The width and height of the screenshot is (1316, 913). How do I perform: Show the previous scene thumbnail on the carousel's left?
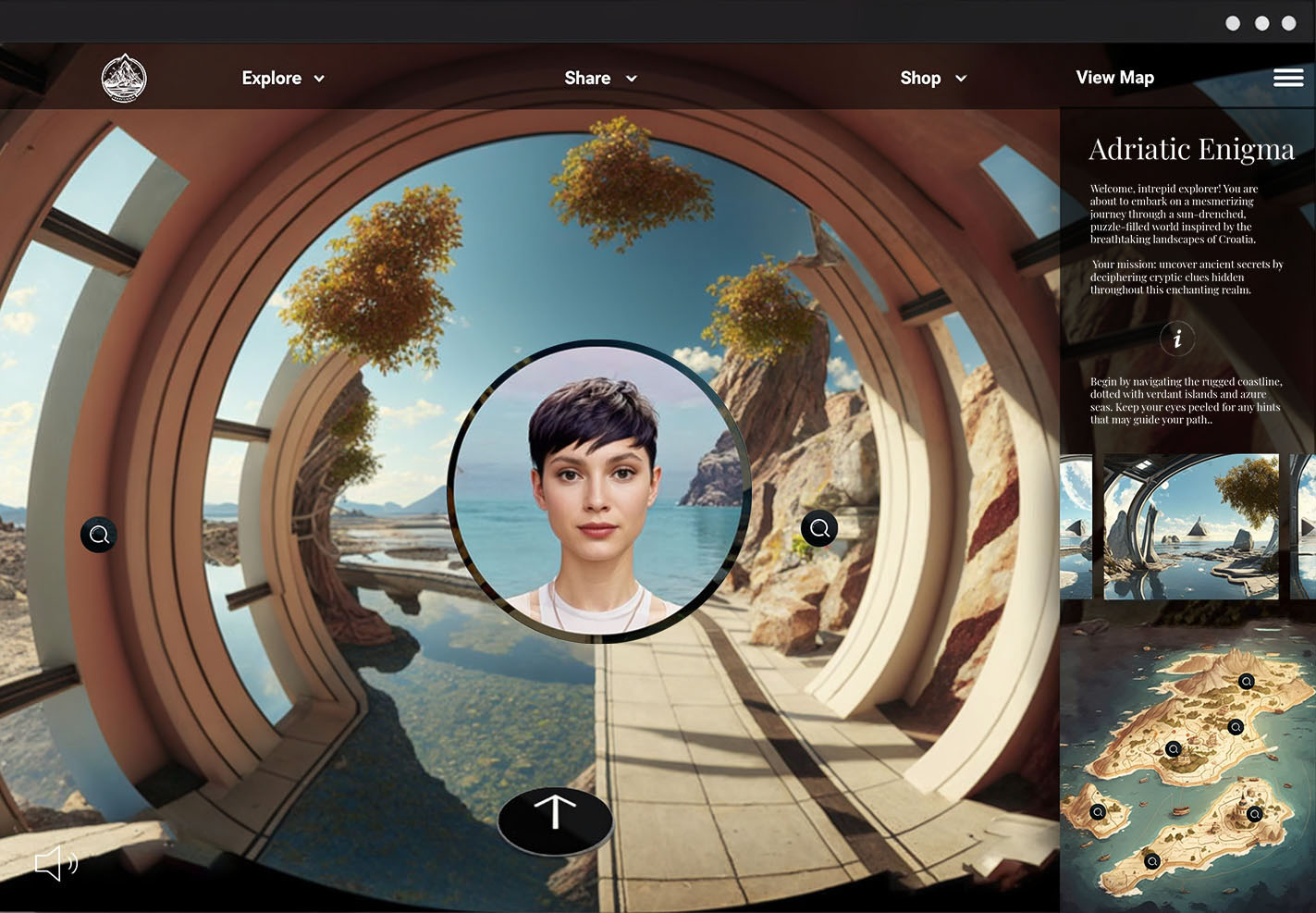click(x=1076, y=526)
